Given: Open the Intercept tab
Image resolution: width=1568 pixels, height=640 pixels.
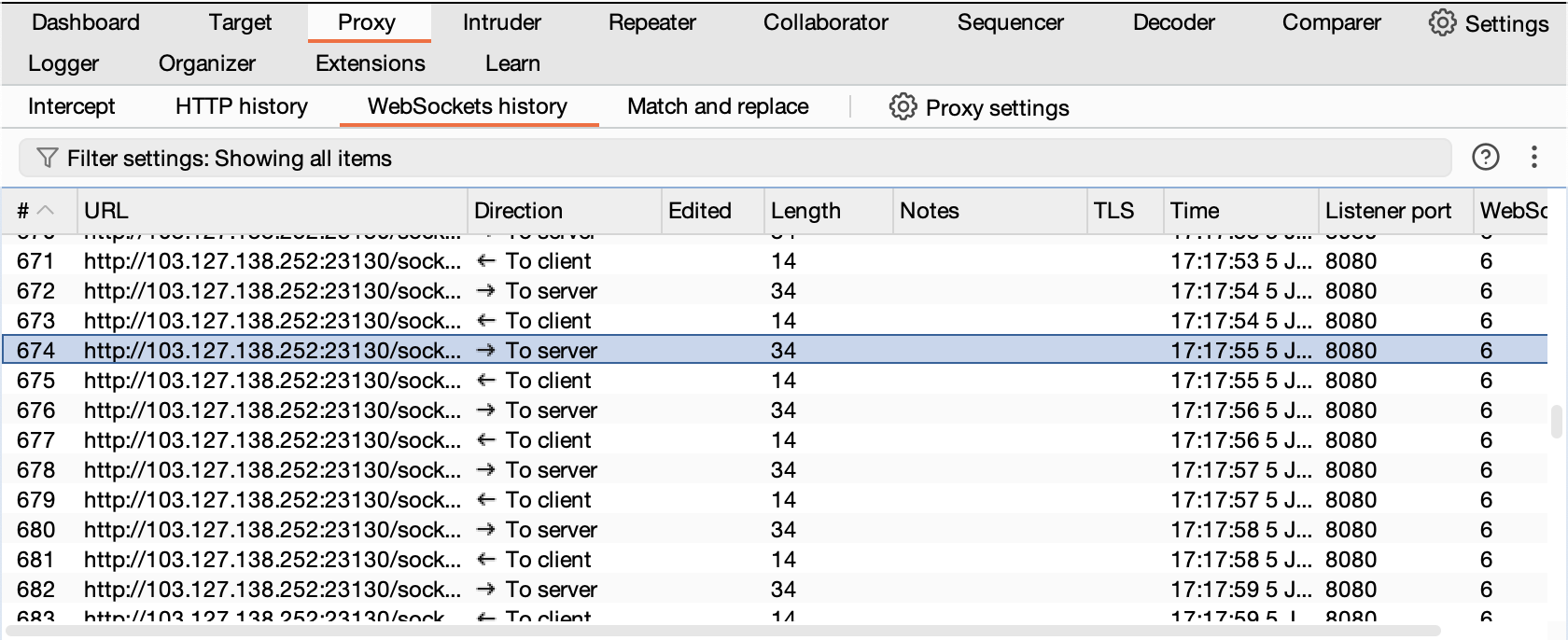Looking at the screenshot, I should coord(72,106).
